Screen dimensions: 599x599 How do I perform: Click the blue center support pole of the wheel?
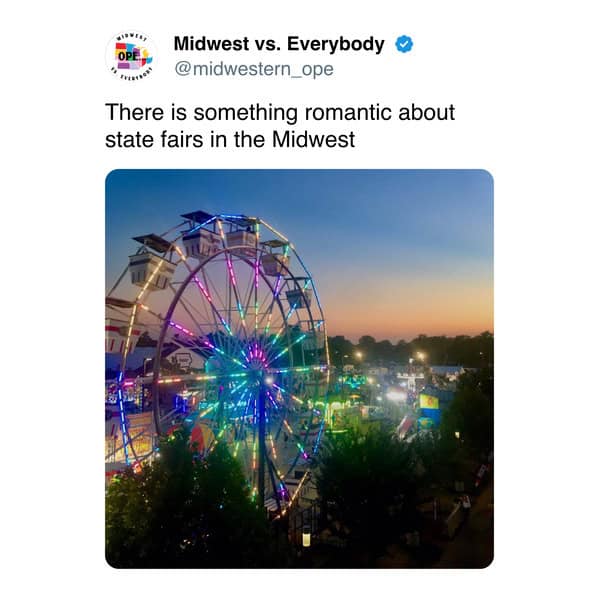[262, 439]
